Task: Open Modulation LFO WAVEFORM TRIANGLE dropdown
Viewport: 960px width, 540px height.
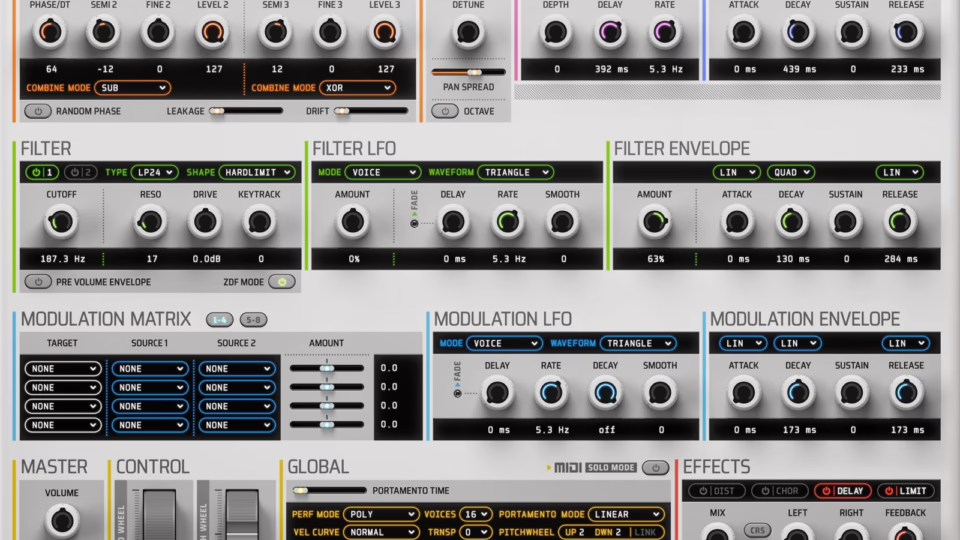Action: [638, 343]
